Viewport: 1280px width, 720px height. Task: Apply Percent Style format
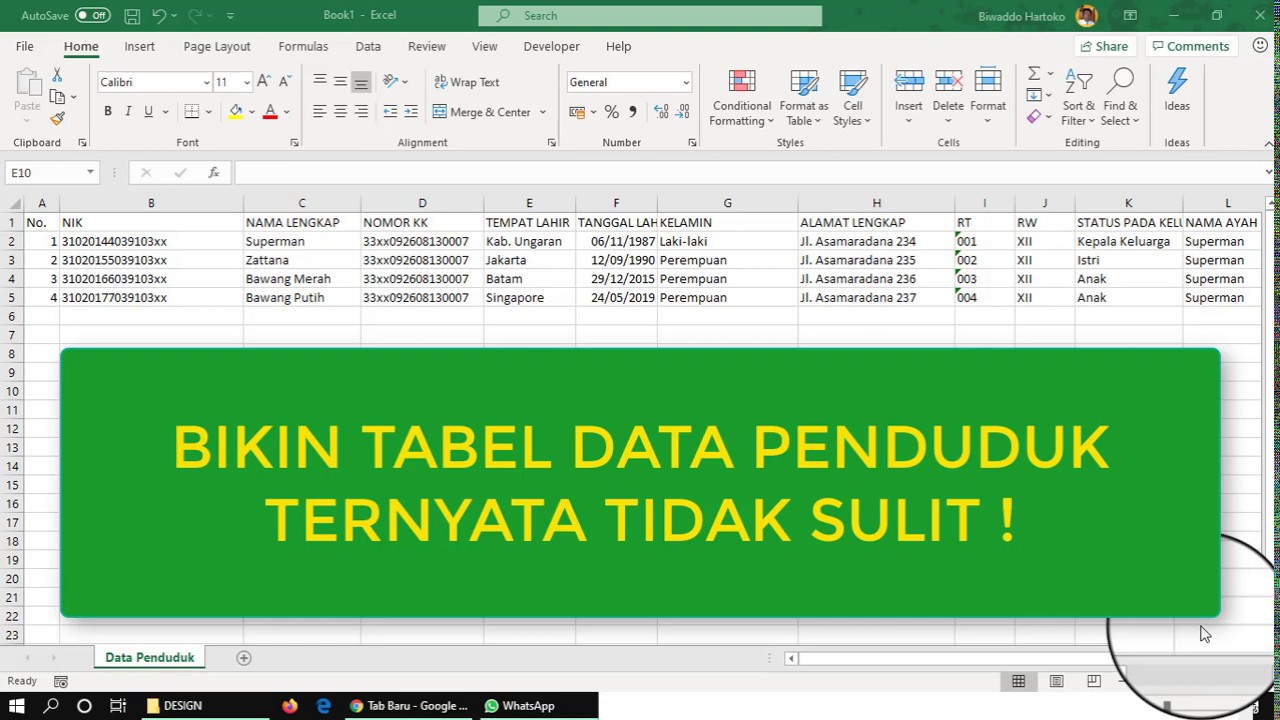(x=612, y=112)
